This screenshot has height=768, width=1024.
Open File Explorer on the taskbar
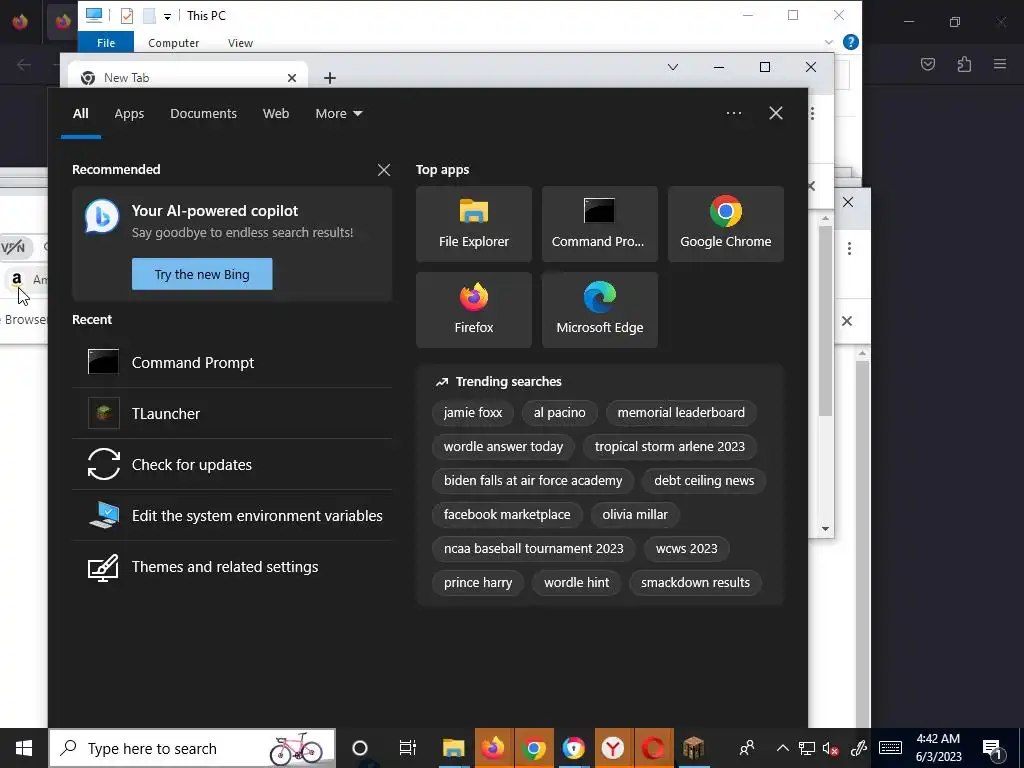pos(453,748)
